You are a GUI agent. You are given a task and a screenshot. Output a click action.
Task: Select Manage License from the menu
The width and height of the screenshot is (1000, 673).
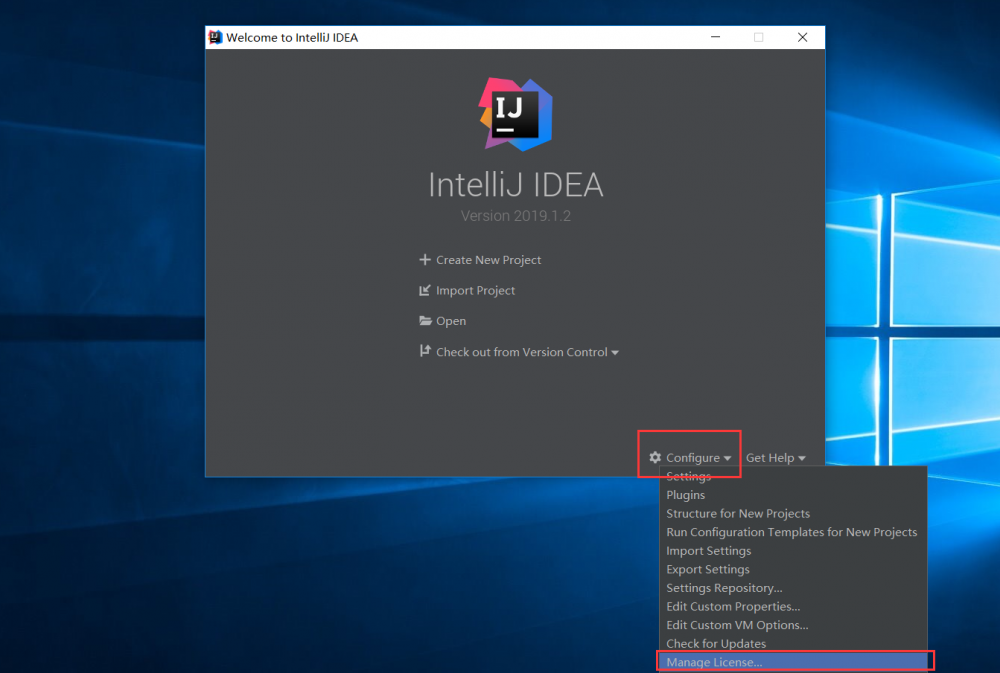coord(713,661)
